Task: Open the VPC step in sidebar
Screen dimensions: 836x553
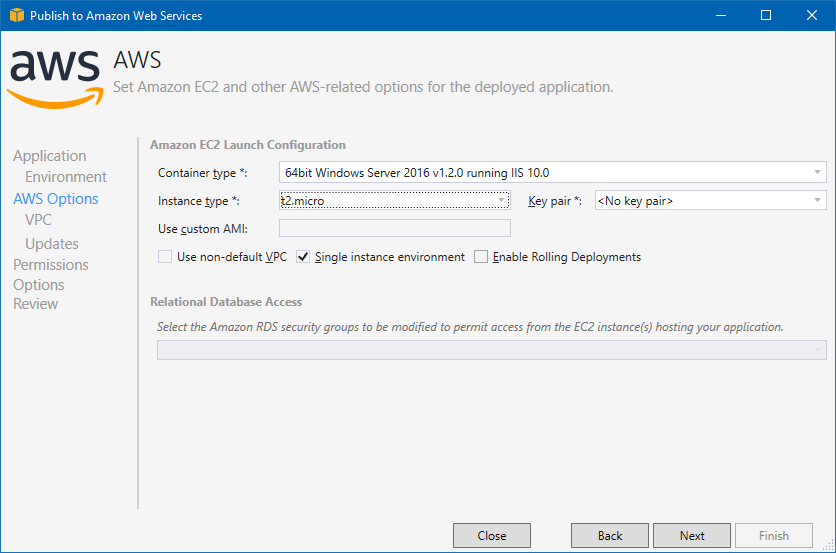Action: point(38,220)
